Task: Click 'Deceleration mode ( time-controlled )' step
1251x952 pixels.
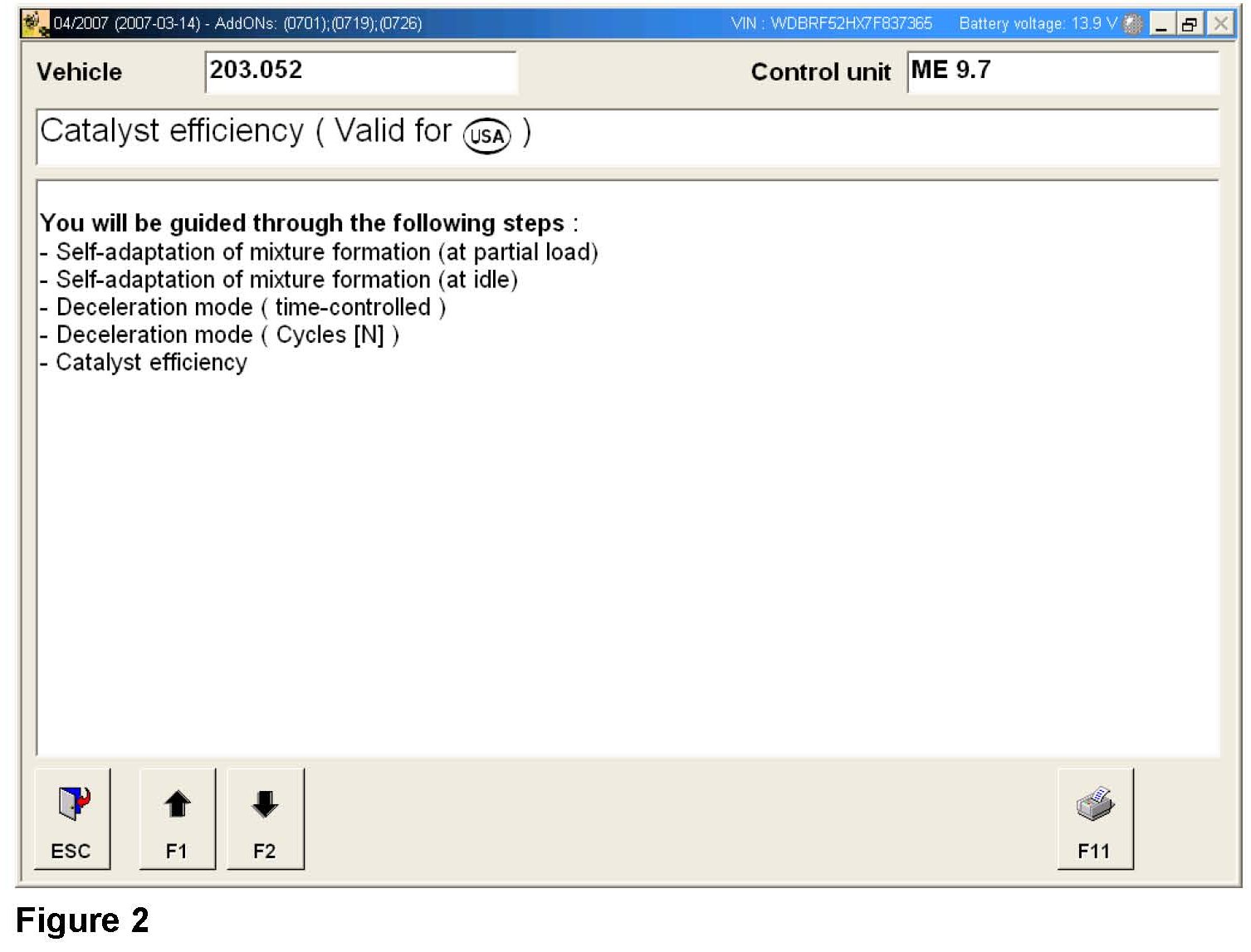Action: 251,307
